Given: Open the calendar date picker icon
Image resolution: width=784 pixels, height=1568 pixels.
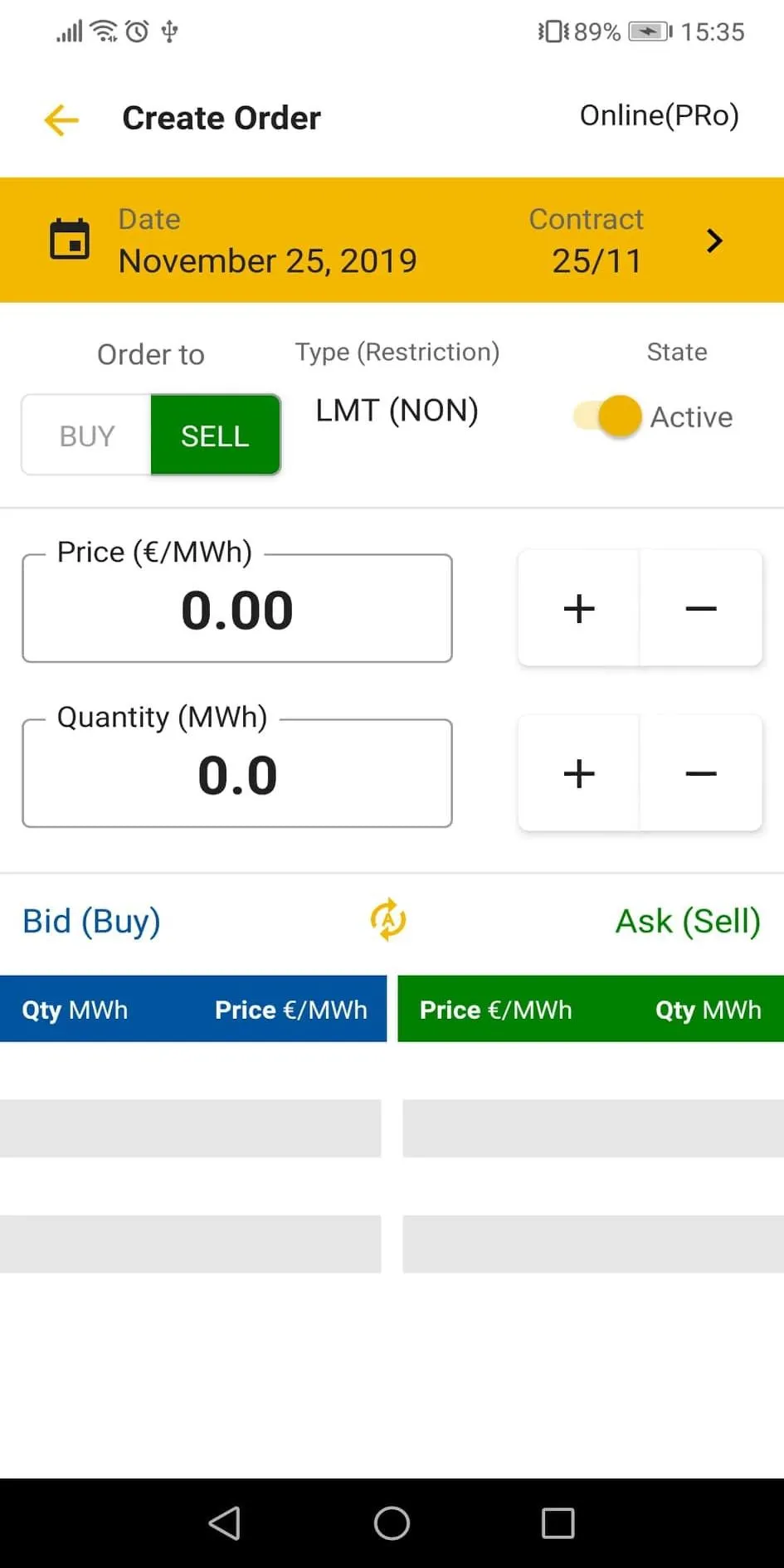Looking at the screenshot, I should coord(70,239).
